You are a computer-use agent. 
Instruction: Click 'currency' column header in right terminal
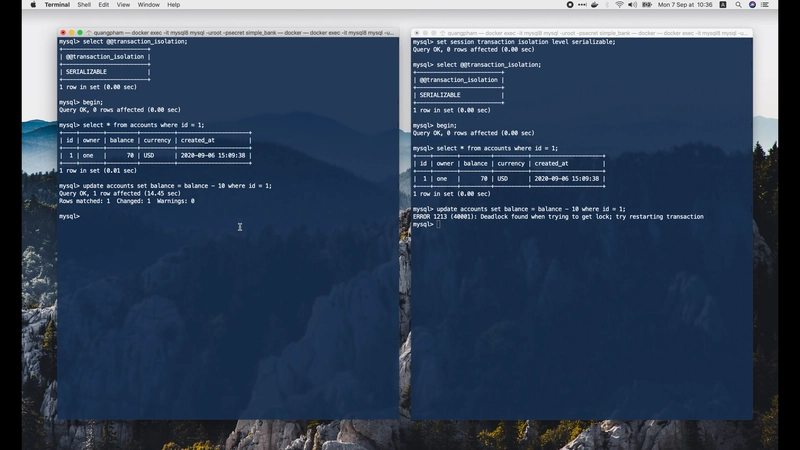pyautogui.click(x=511, y=164)
